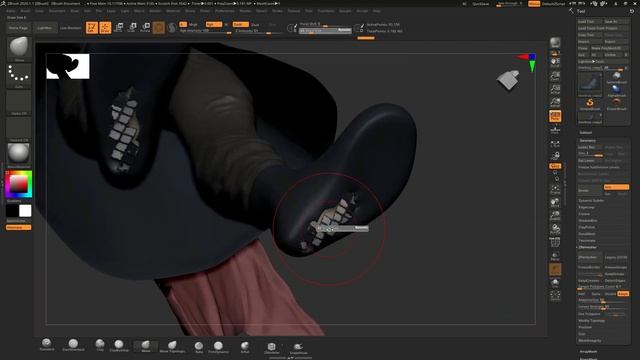Open the Document menu
Image resolution: width=640 pixels, height=360 pixels.
tap(57, 11)
